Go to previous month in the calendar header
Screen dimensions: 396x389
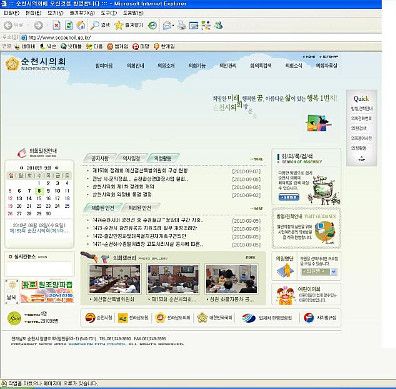(22, 168)
